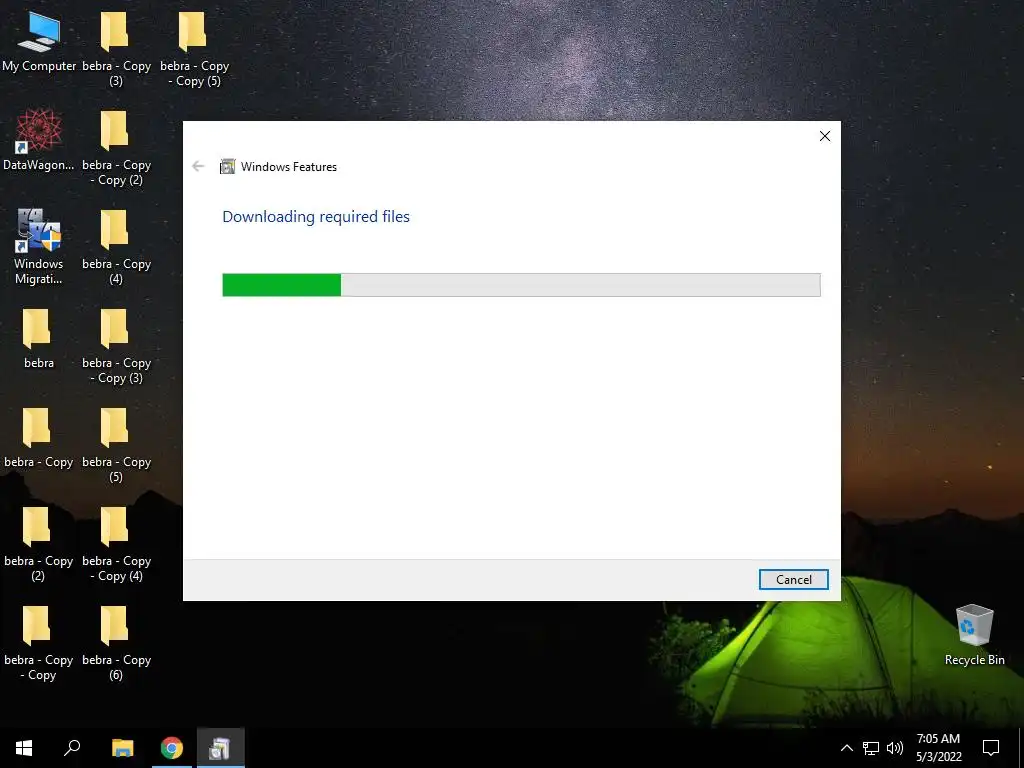Select the Recycle Bin icon

[974, 635]
